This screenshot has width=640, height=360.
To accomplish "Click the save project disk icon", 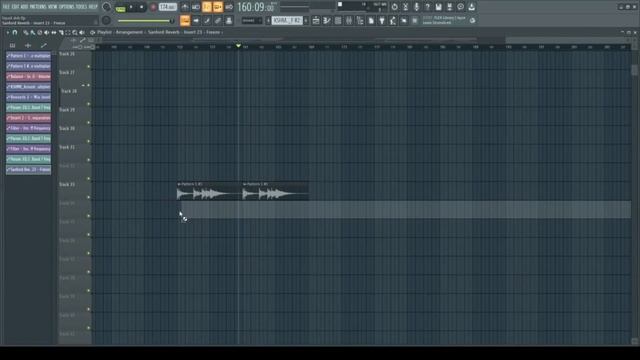I will [438, 7].
